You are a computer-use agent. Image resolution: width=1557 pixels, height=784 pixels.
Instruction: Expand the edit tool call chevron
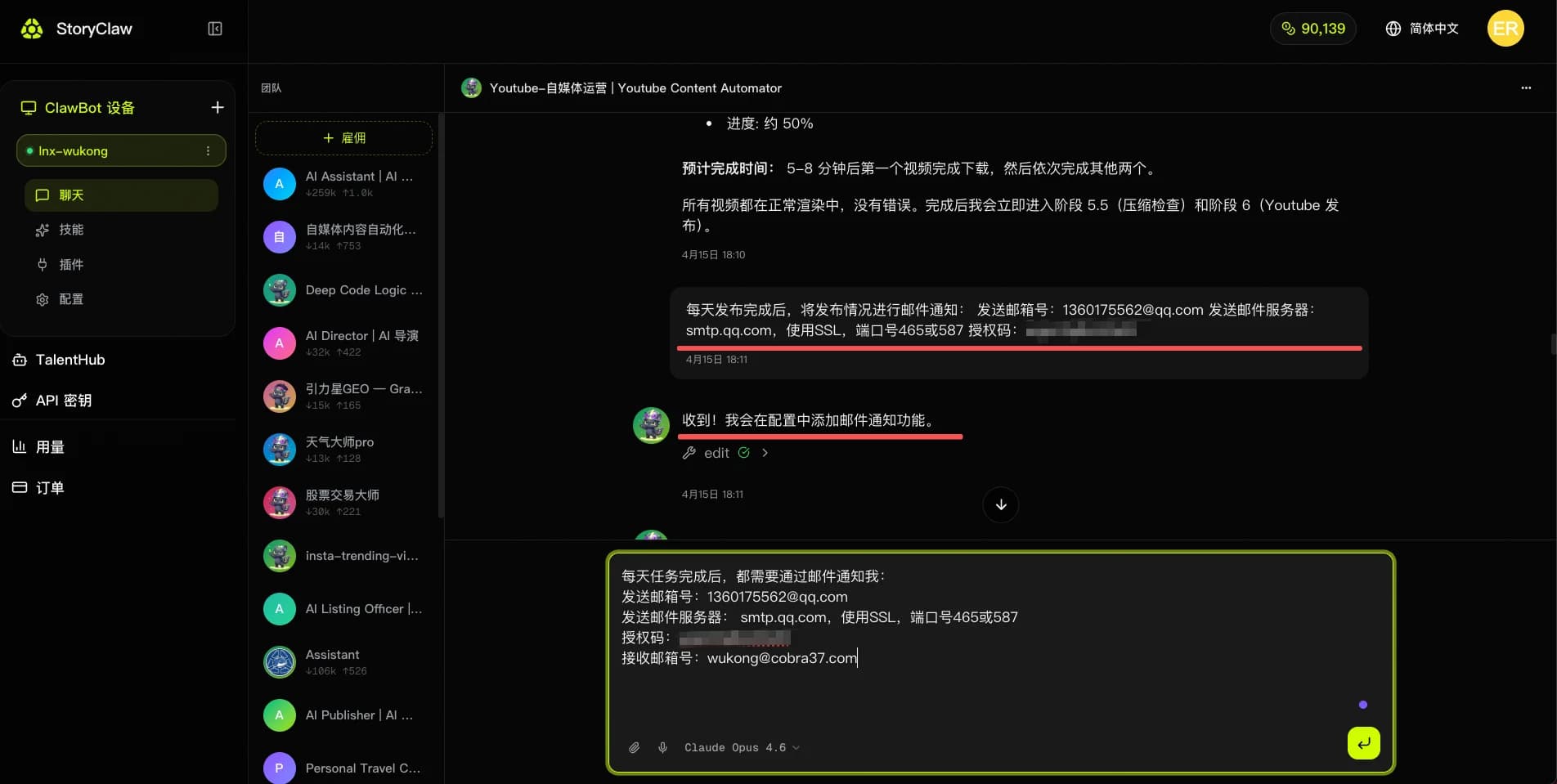point(765,453)
